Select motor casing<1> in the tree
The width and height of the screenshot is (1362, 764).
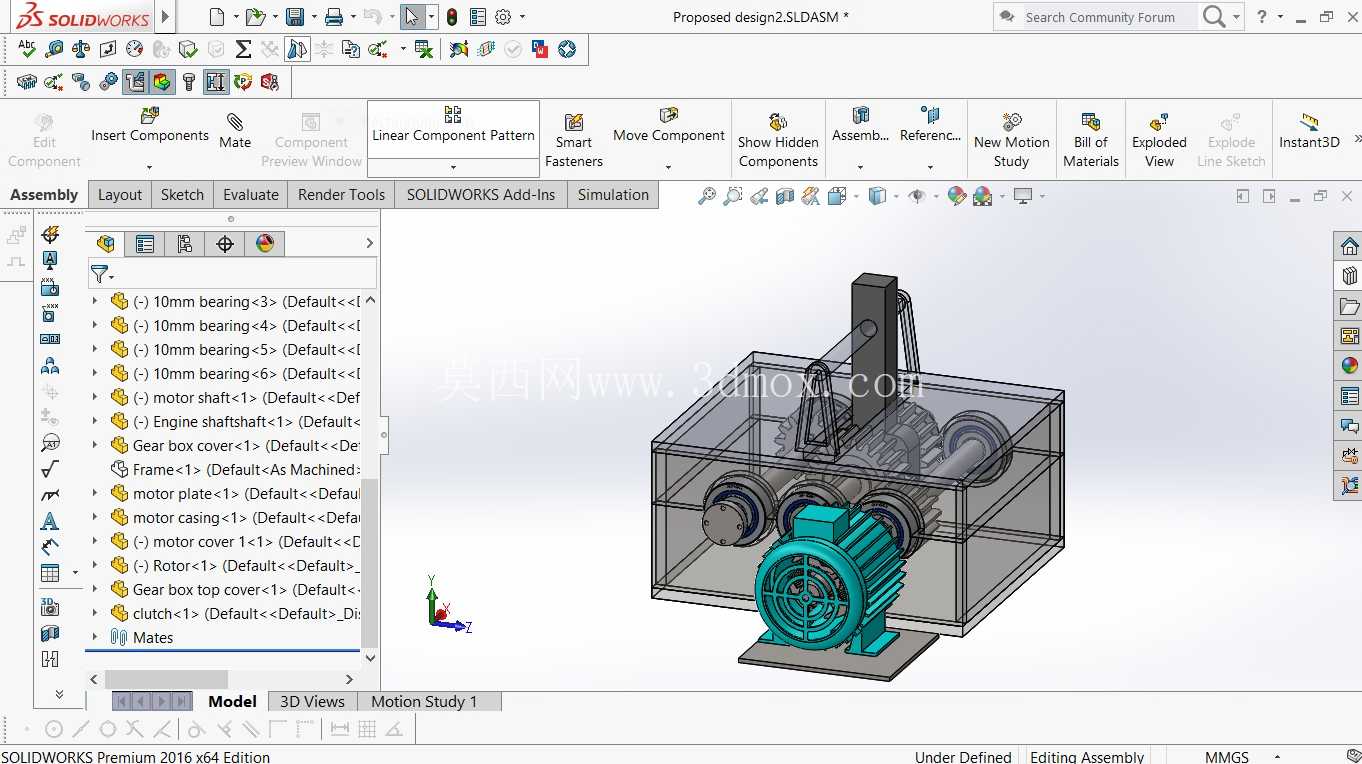(235, 517)
